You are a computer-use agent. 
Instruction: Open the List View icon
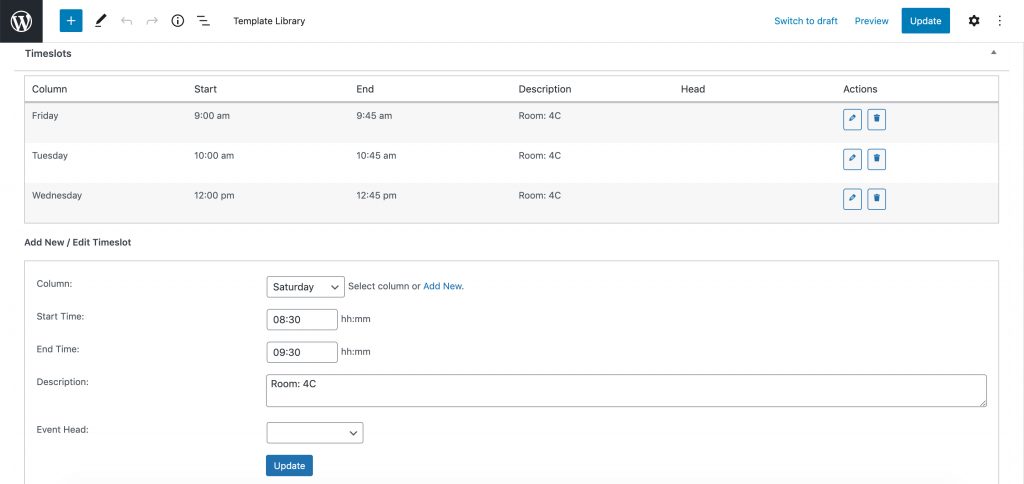pyautogui.click(x=204, y=21)
